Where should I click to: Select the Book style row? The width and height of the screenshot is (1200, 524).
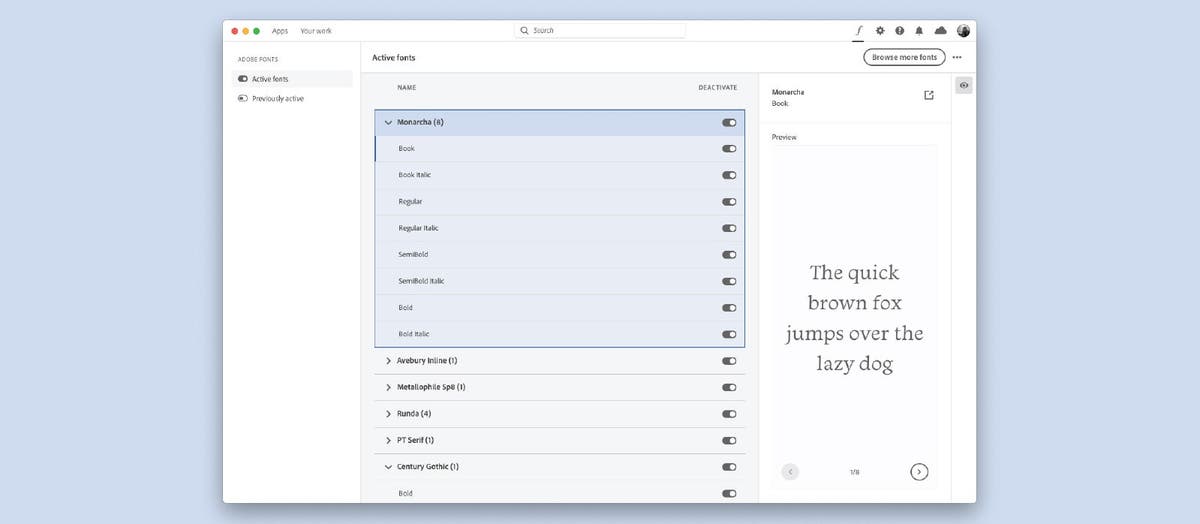tap(560, 148)
